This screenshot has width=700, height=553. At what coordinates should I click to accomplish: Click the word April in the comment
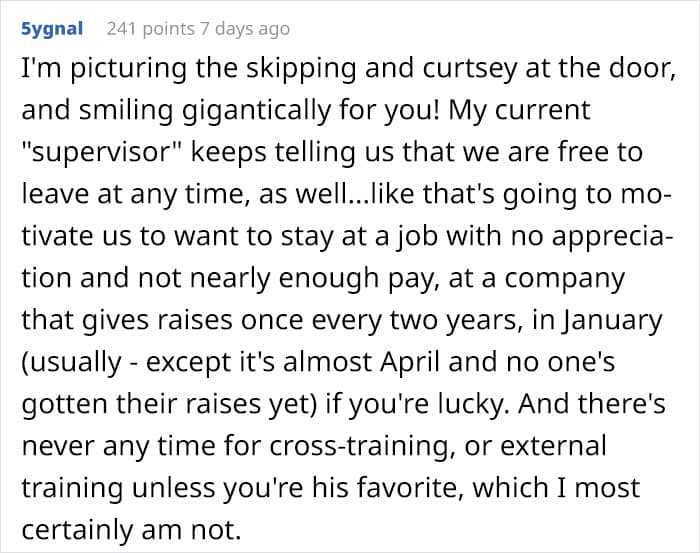point(410,362)
